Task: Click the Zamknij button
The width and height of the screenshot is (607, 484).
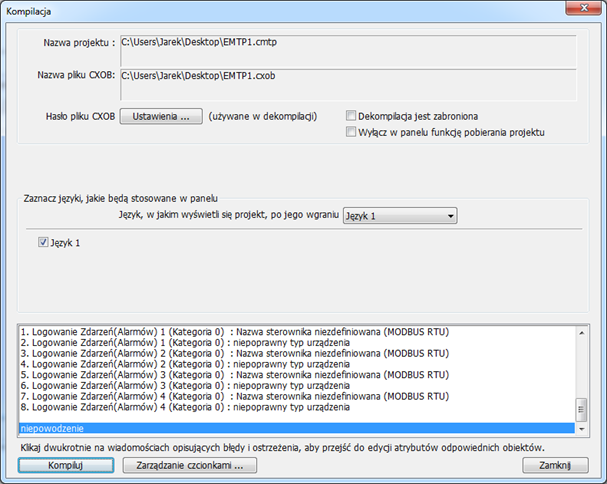Action: (x=555, y=465)
